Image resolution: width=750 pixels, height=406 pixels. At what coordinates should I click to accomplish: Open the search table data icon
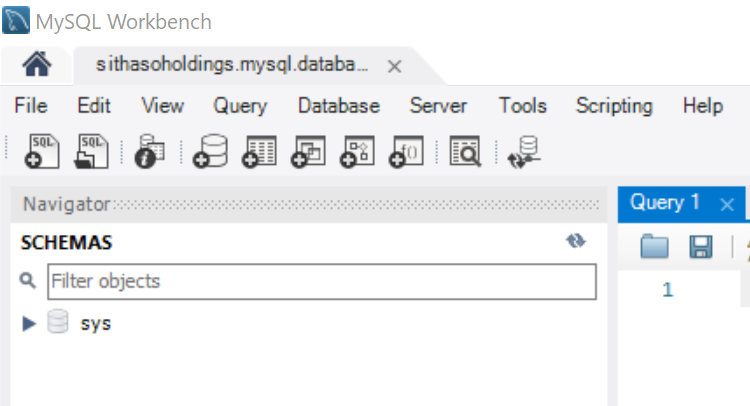(x=465, y=151)
